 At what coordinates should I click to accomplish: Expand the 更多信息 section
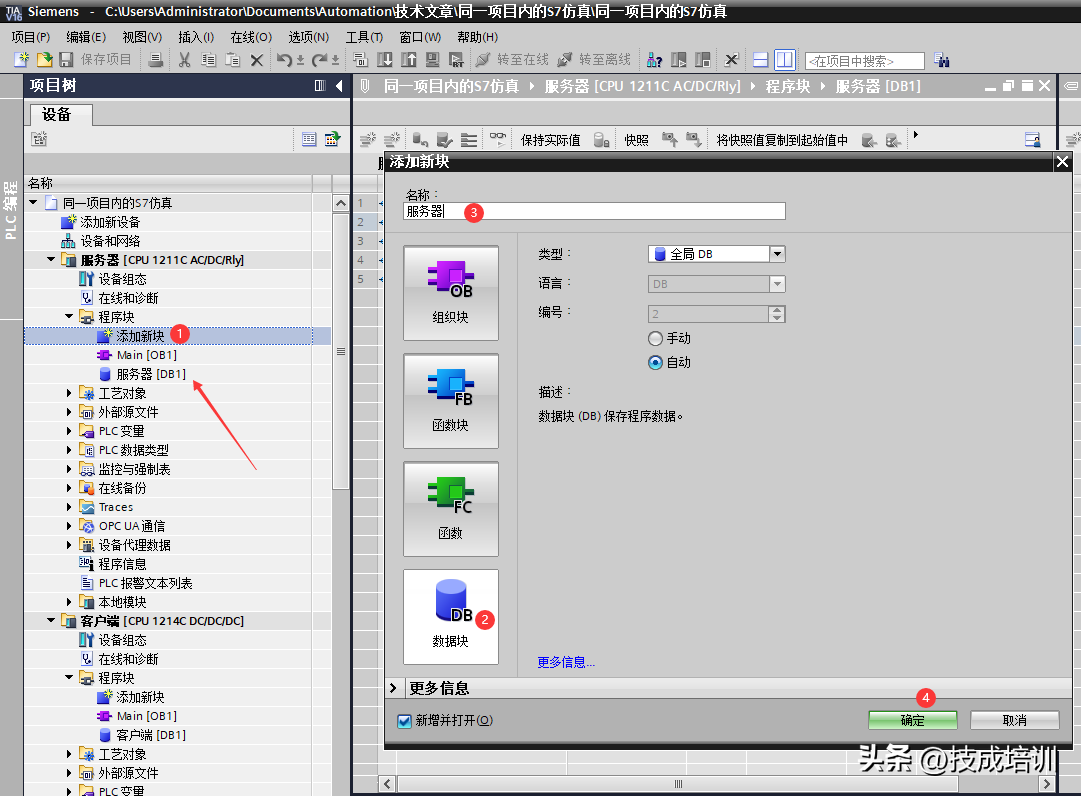tap(393, 688)
